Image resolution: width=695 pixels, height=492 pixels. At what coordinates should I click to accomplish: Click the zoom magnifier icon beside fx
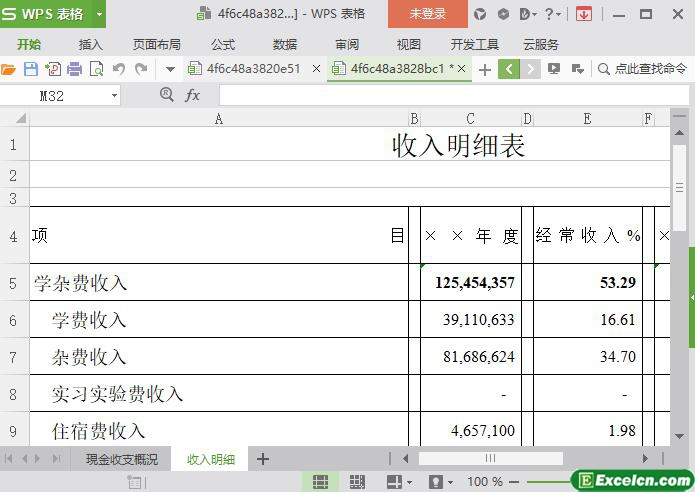point(167,95)
